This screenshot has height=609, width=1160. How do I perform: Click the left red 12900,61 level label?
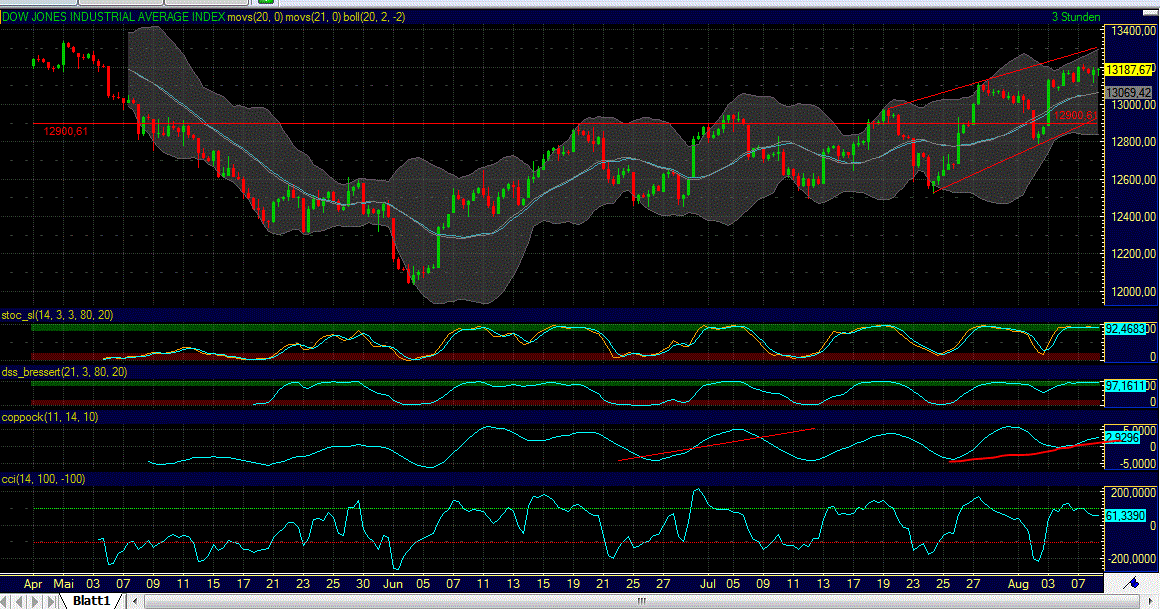[66, 132]
